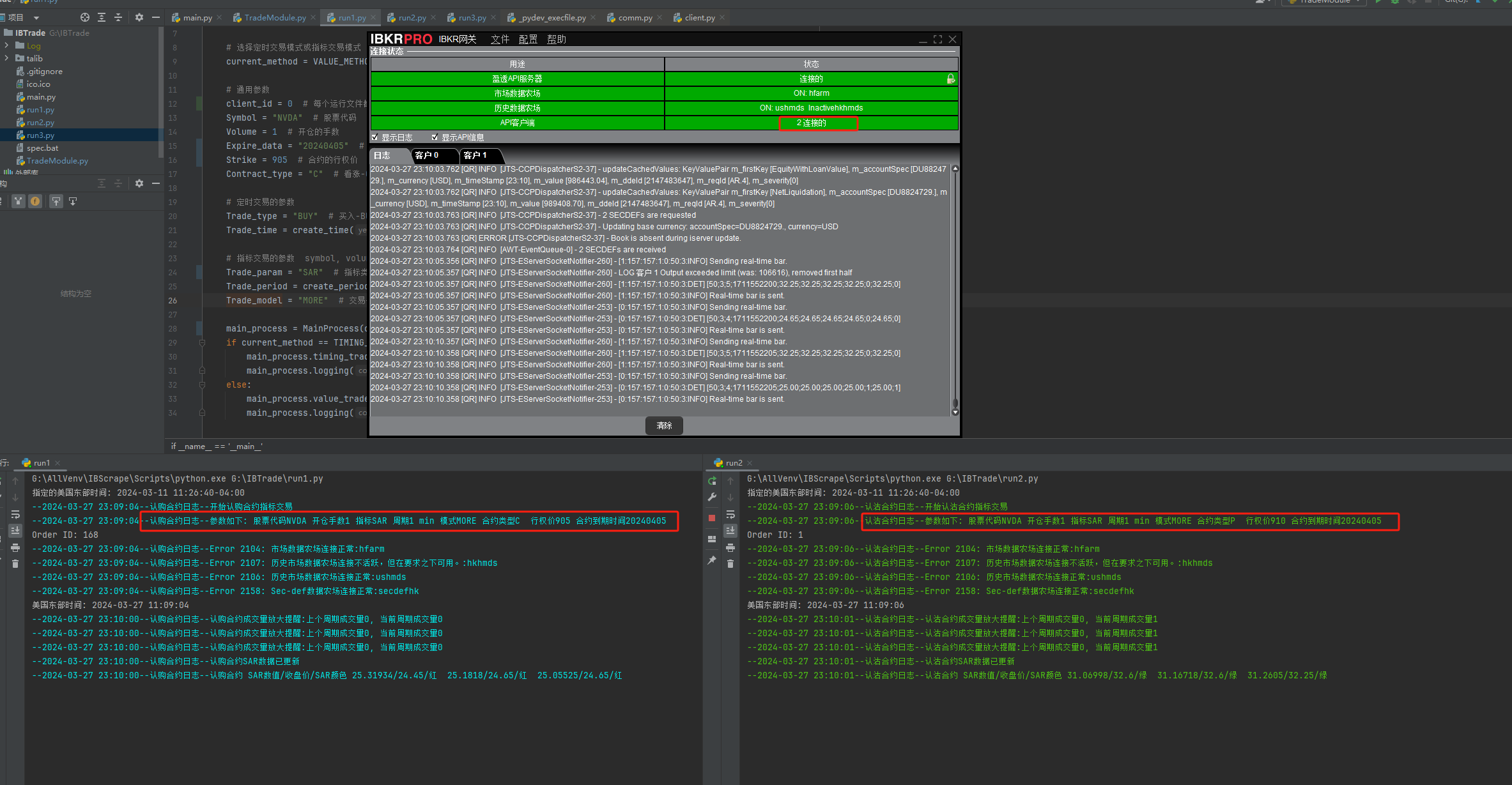Clear run2 console with trash icon
This screenshot has height=785, width=1512.
coord(730,564)
